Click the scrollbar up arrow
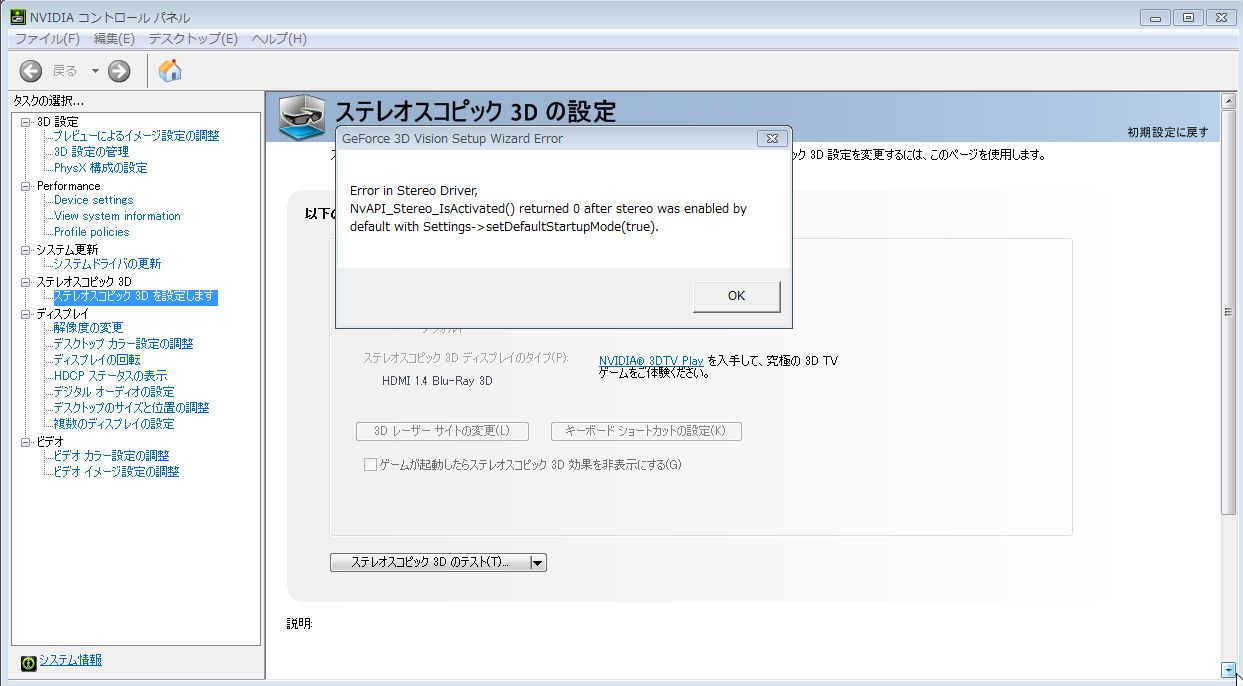This screenshot has width=1243, height=686. (x=1229, y=101)
